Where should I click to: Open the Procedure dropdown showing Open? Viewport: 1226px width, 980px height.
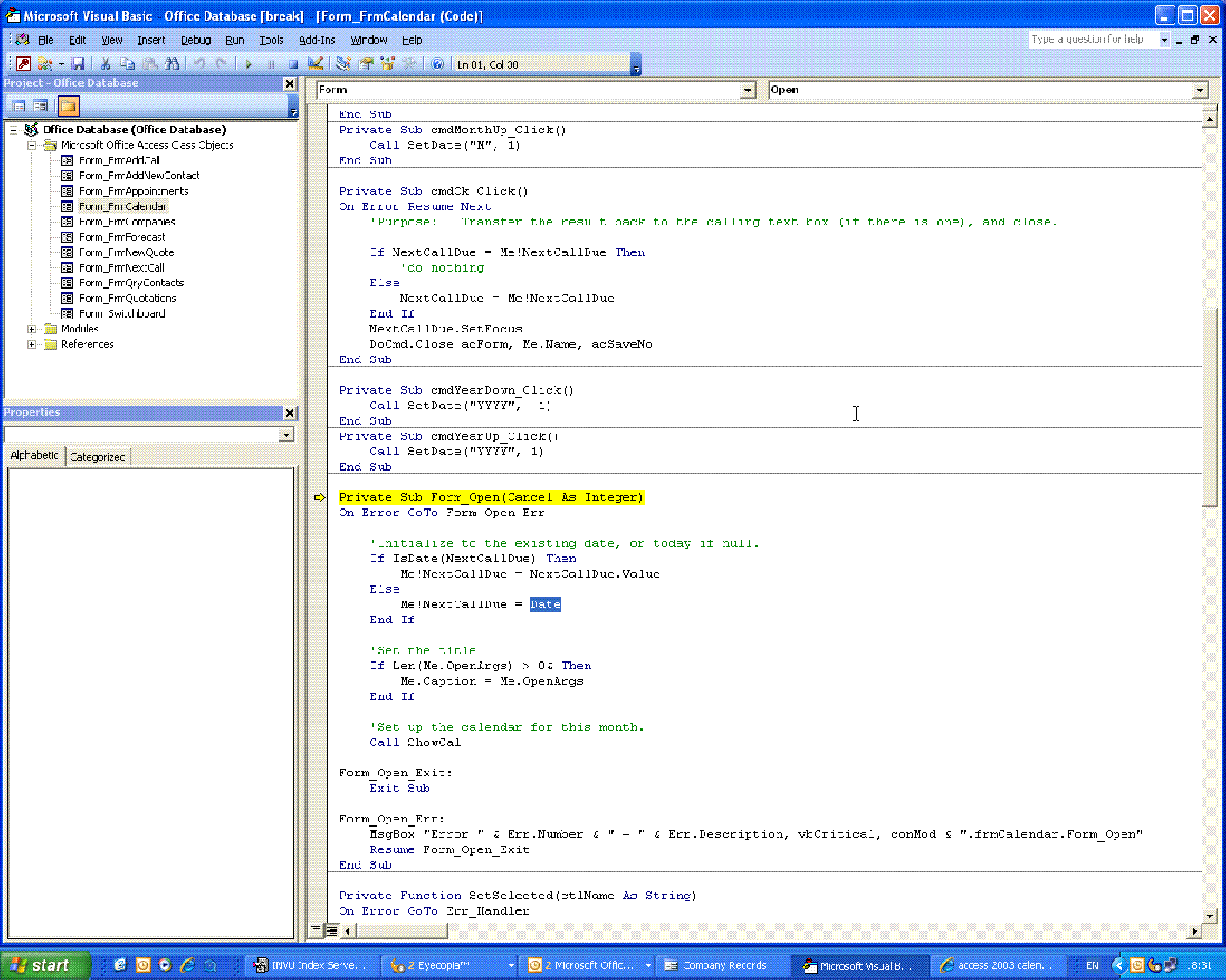pos(1201,90)
